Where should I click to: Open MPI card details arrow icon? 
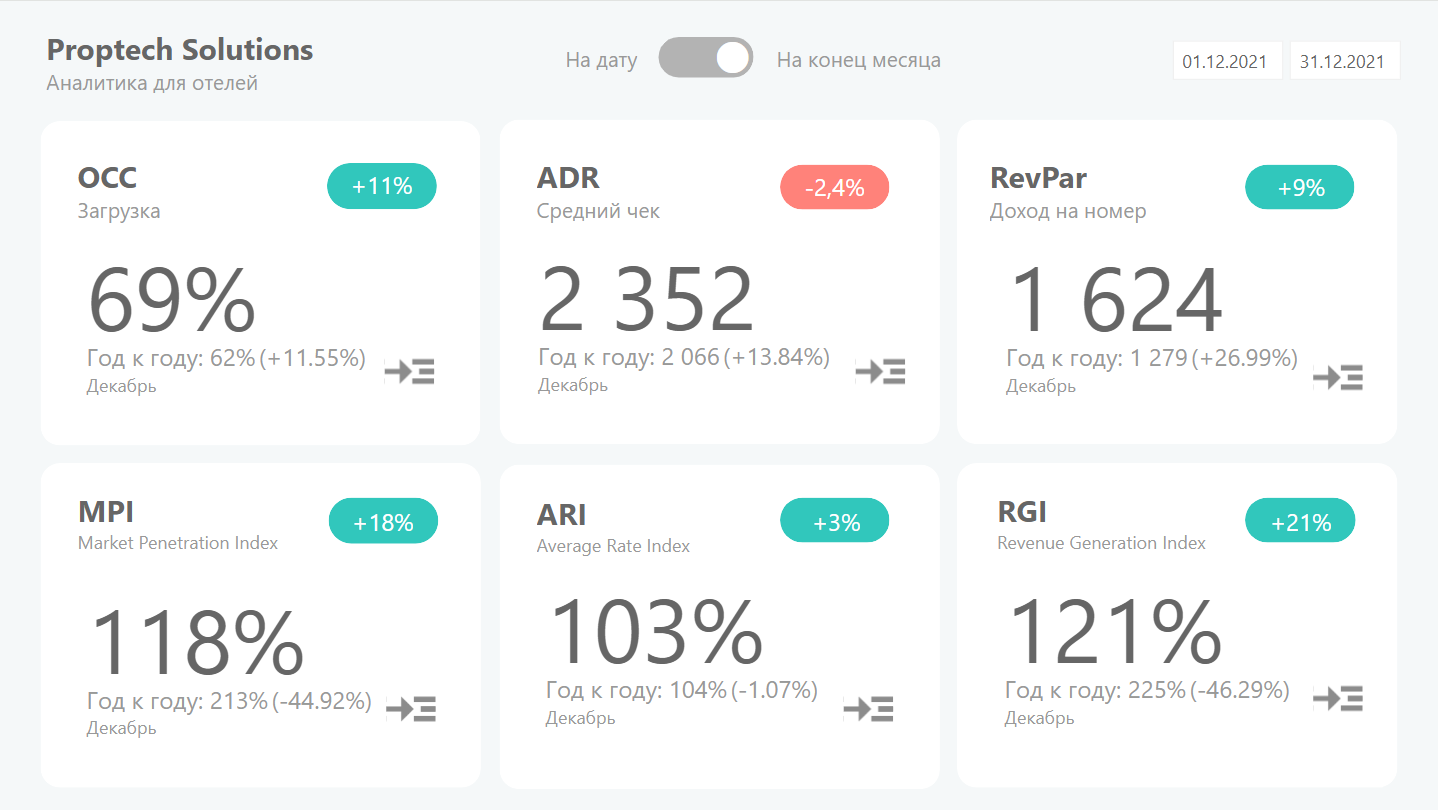411,709
